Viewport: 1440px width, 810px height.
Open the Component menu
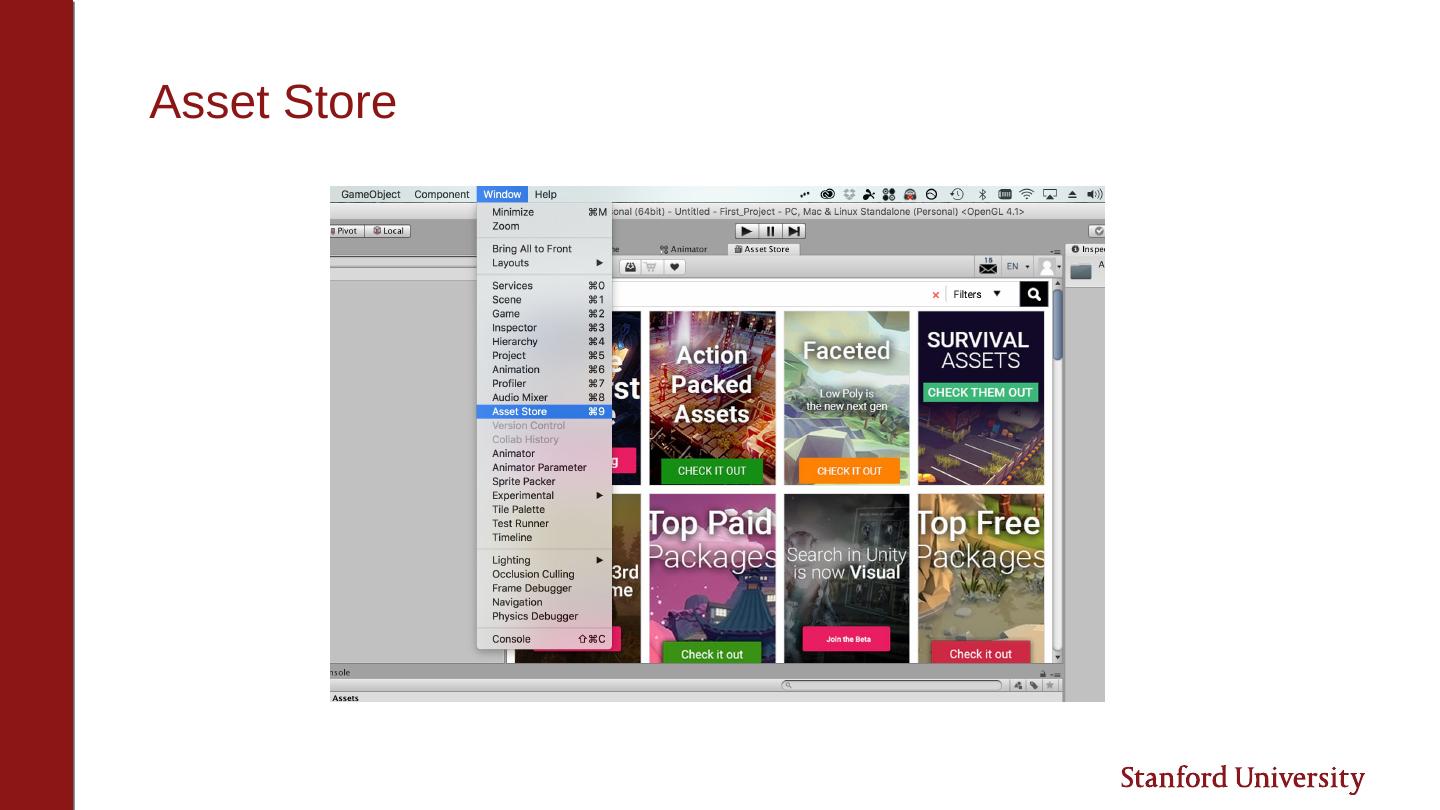(442, 195)
